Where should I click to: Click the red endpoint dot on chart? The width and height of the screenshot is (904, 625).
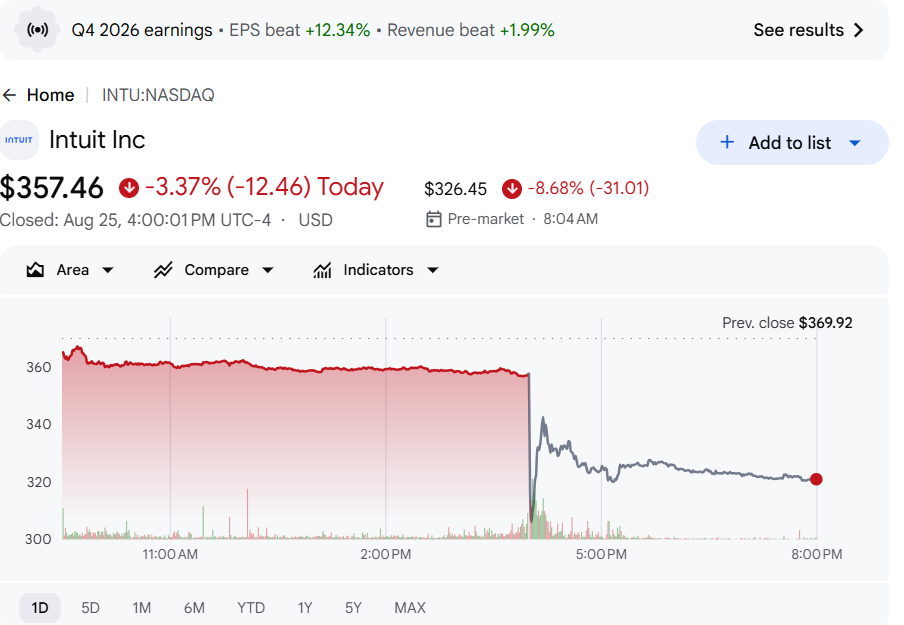point(816,479)
